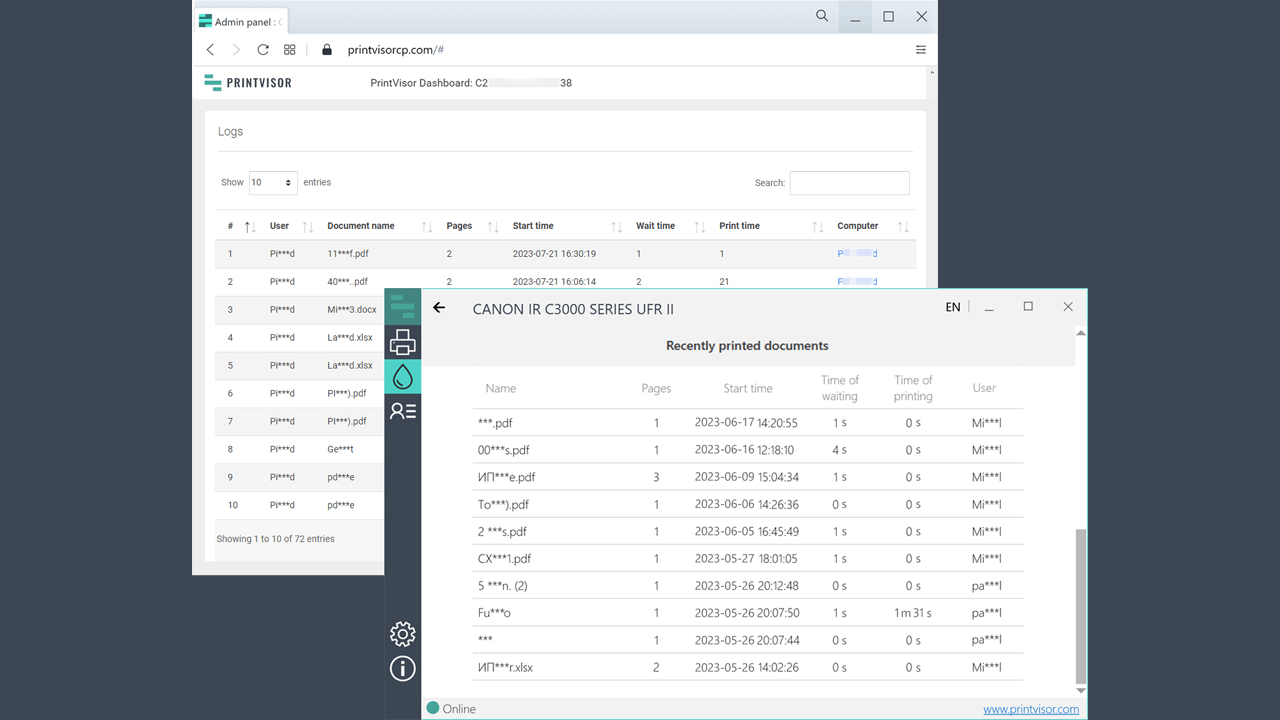Open settings gear in PrintVisor sidebar

(x=403, y=634)
